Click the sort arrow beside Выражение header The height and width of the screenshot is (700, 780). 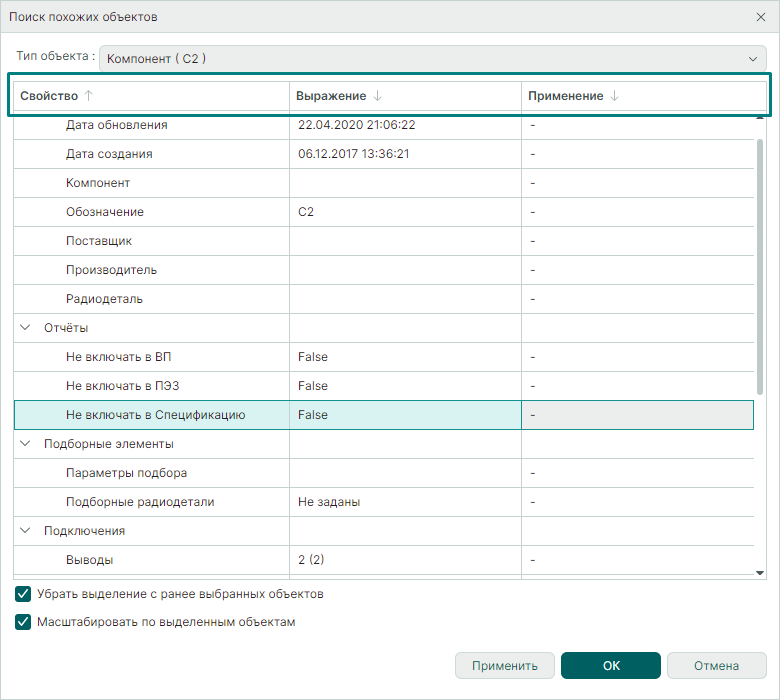click(x=377, y=96)
